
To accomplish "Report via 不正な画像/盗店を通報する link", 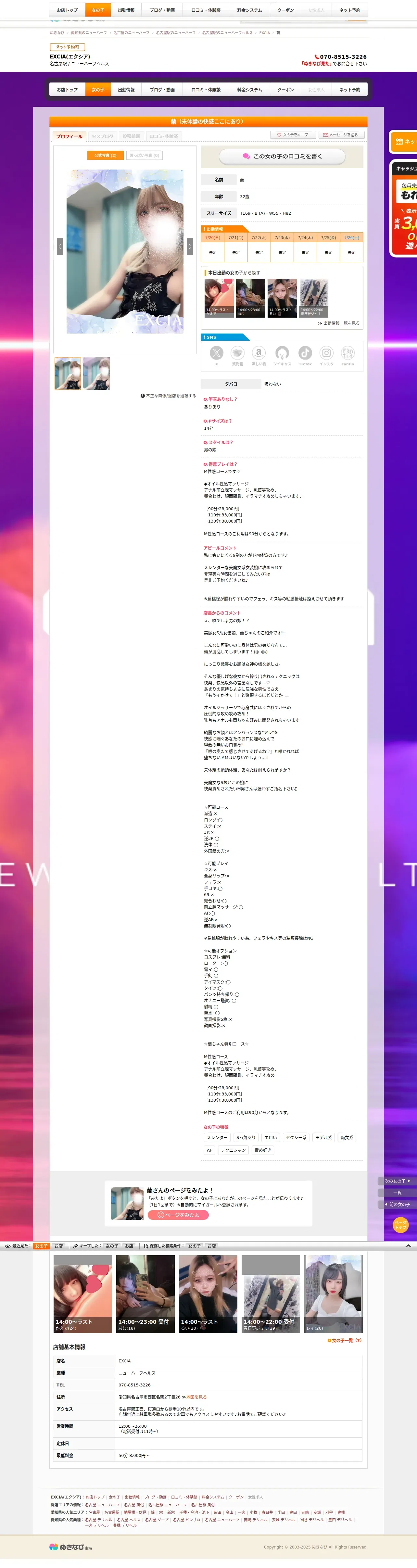I will pyautogui.click(x=168, y=396).
